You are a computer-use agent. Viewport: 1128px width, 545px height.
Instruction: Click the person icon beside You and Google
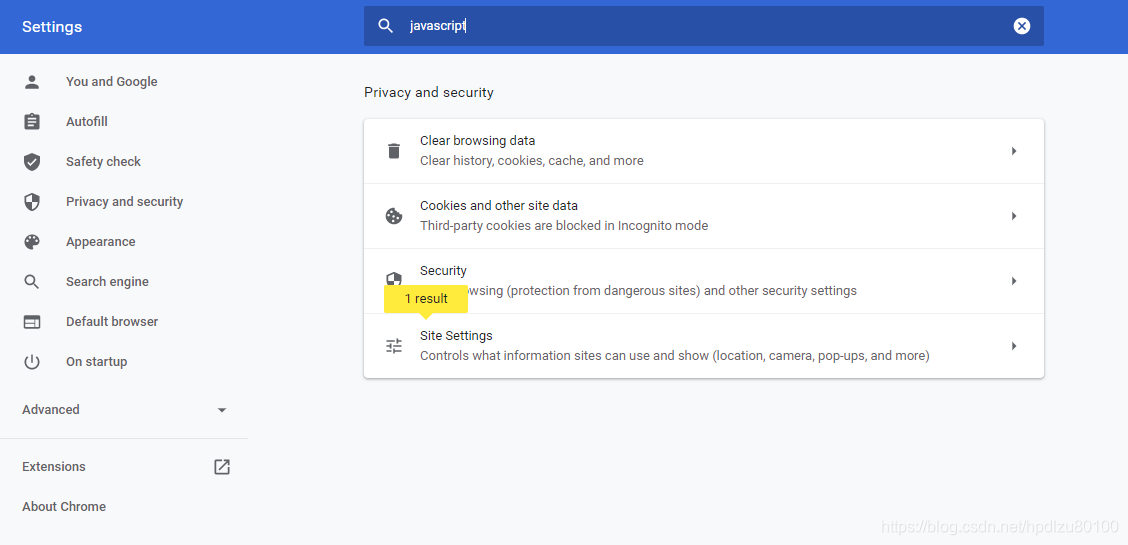coord(32,82)
